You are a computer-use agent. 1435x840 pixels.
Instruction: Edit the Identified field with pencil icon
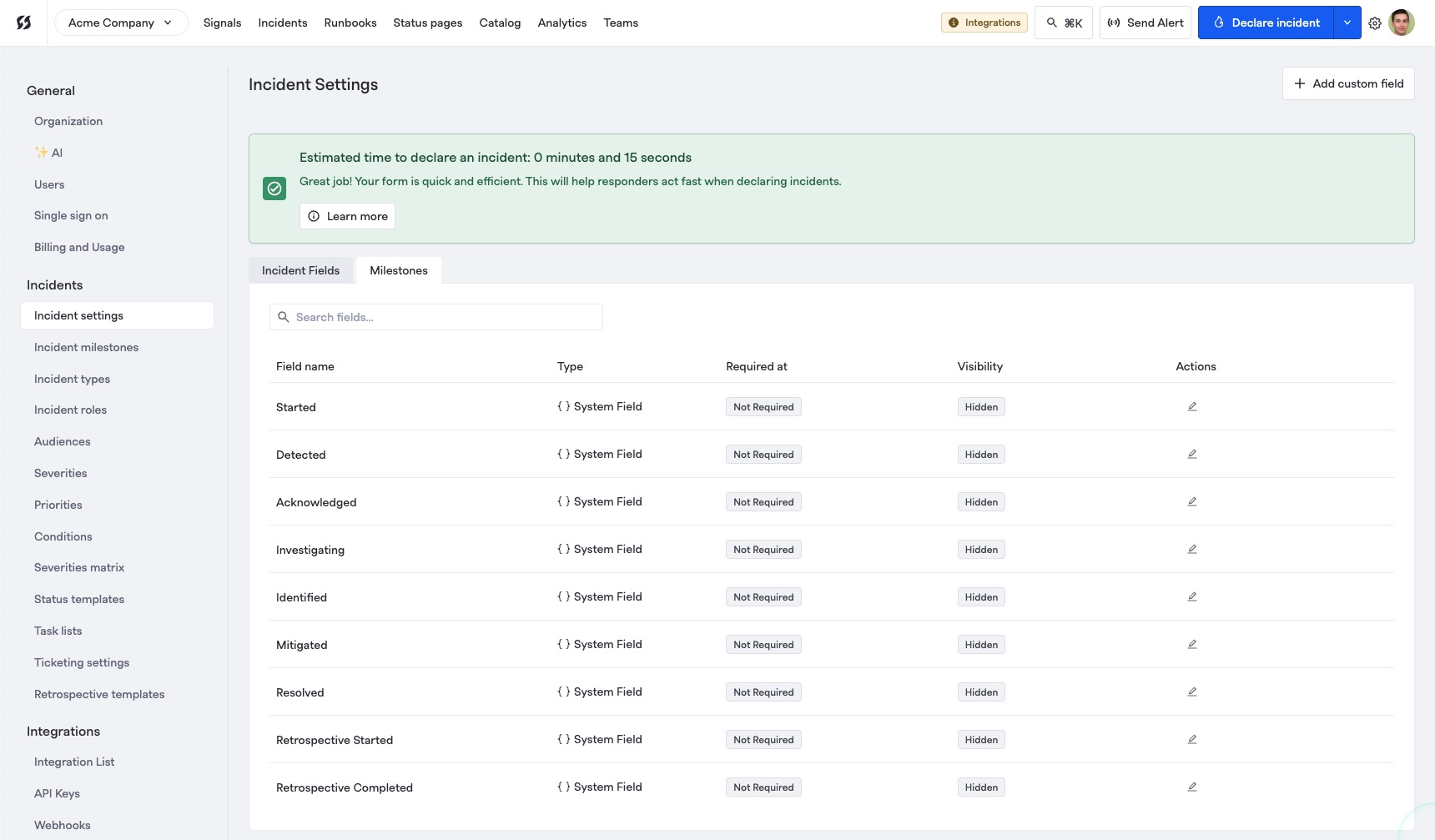(x=1192, y=596)
